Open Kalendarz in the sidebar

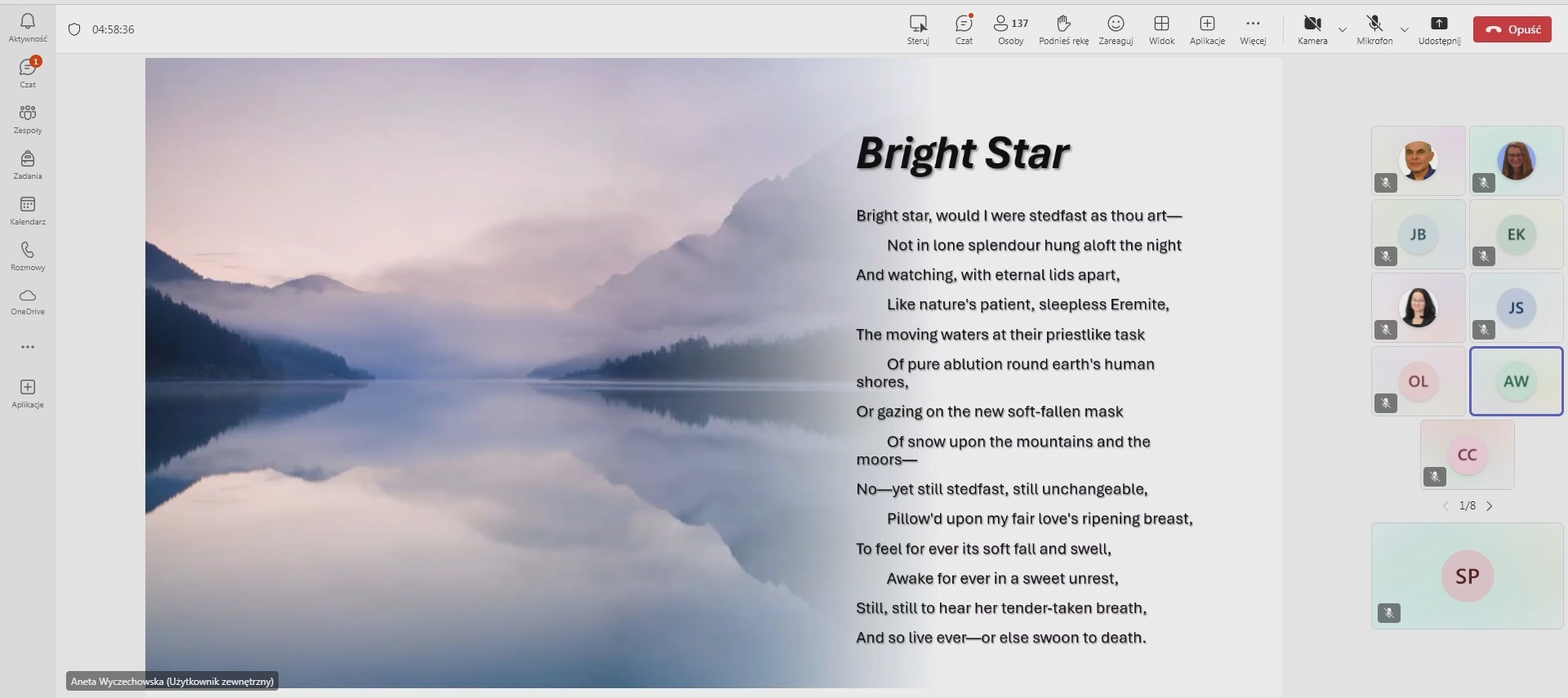pyautogui.click(x=28, y=211)
